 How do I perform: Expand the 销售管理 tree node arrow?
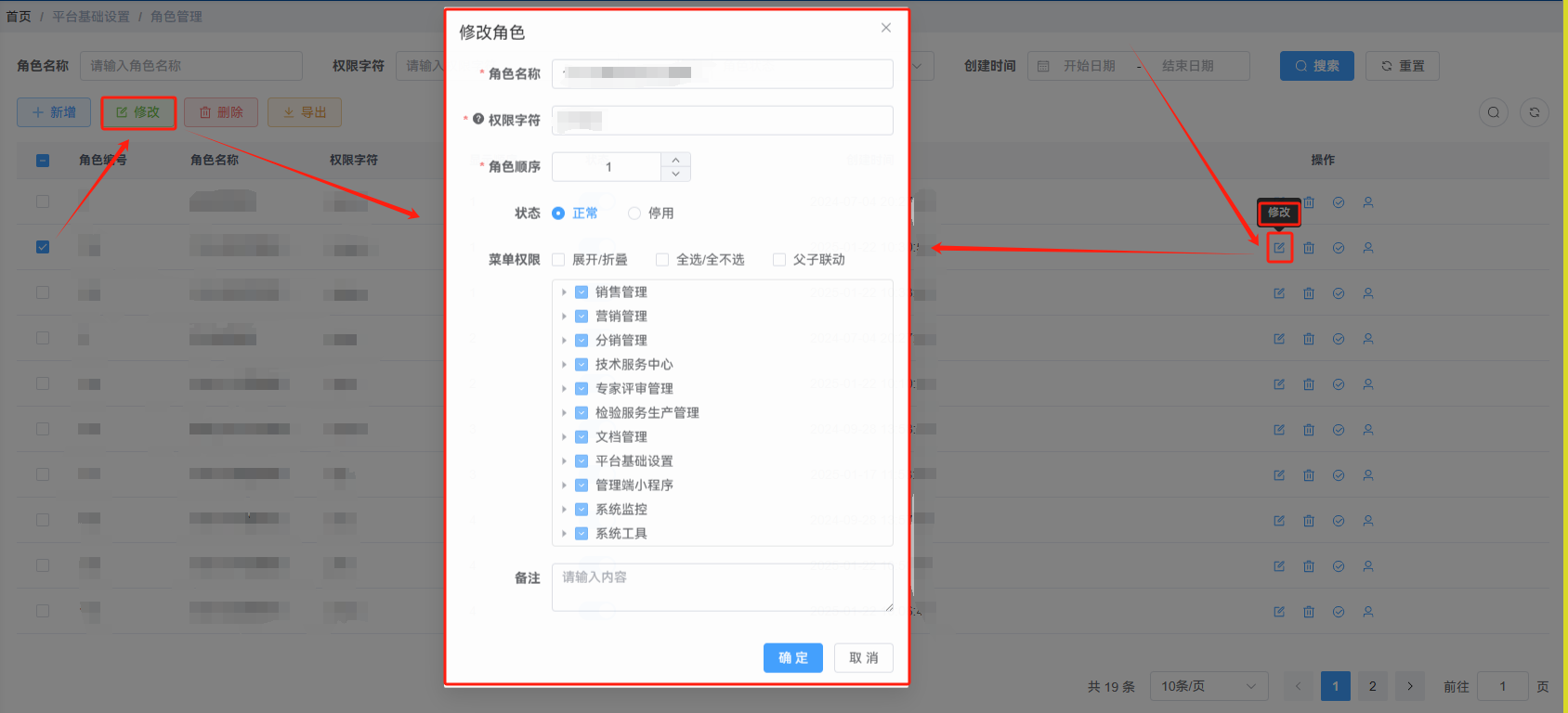point(564,292)
